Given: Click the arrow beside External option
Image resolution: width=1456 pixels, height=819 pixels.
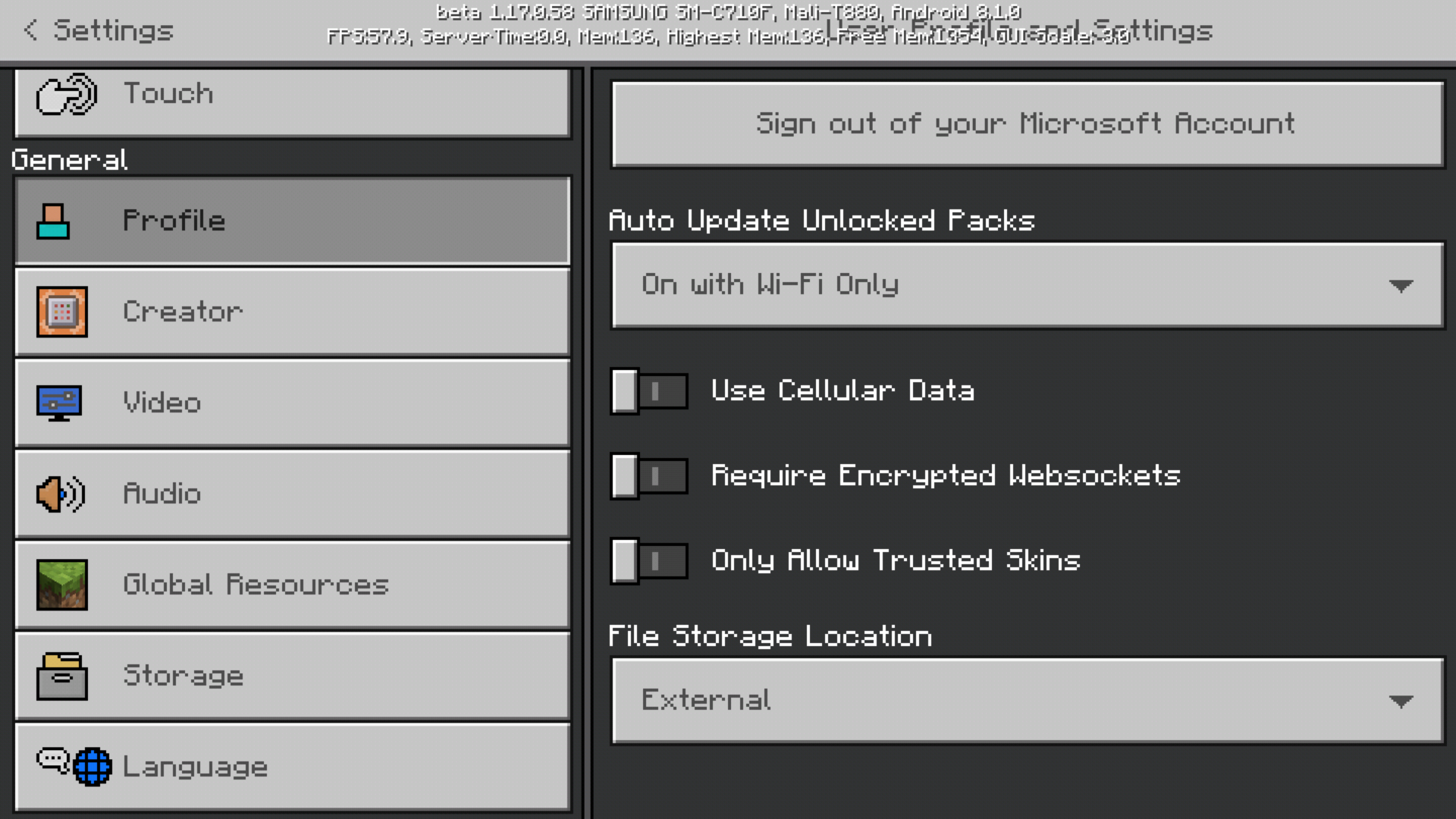Looking at the screenshot, I should click(x=1400, y=701).
